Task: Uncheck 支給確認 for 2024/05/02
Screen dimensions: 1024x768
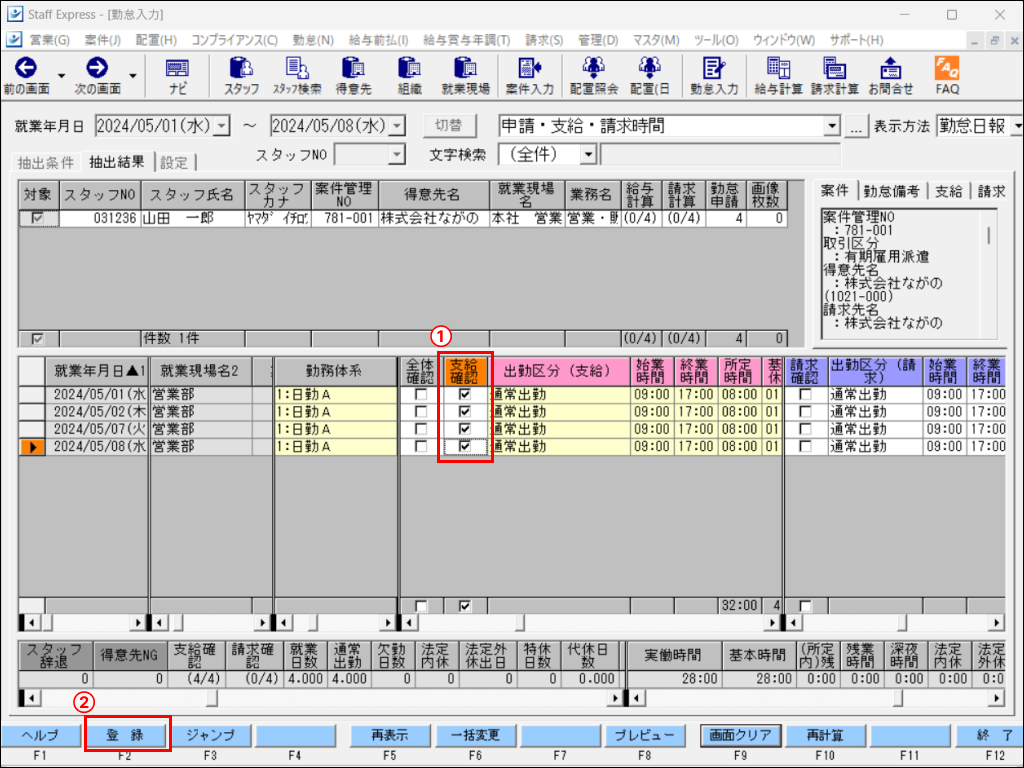Action: coord(464,411)
